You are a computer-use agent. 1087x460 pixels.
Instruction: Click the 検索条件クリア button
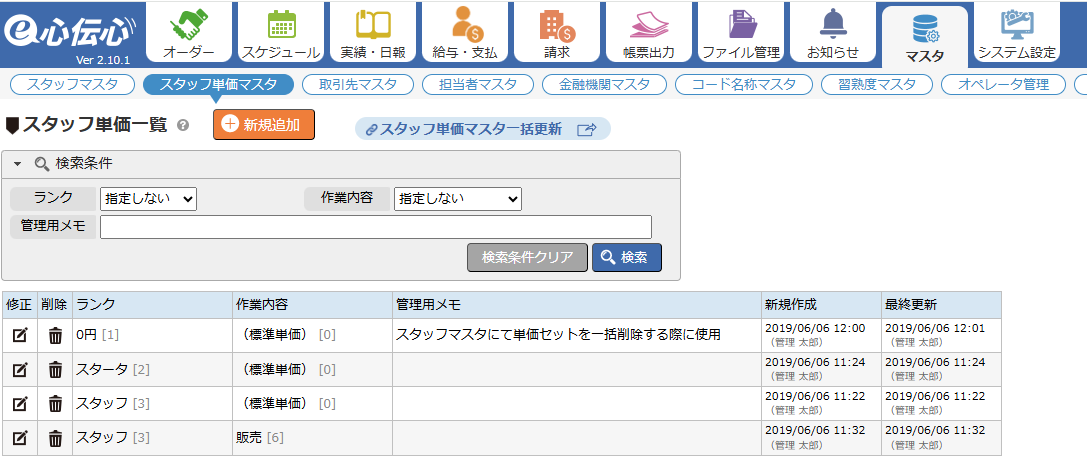528,258
